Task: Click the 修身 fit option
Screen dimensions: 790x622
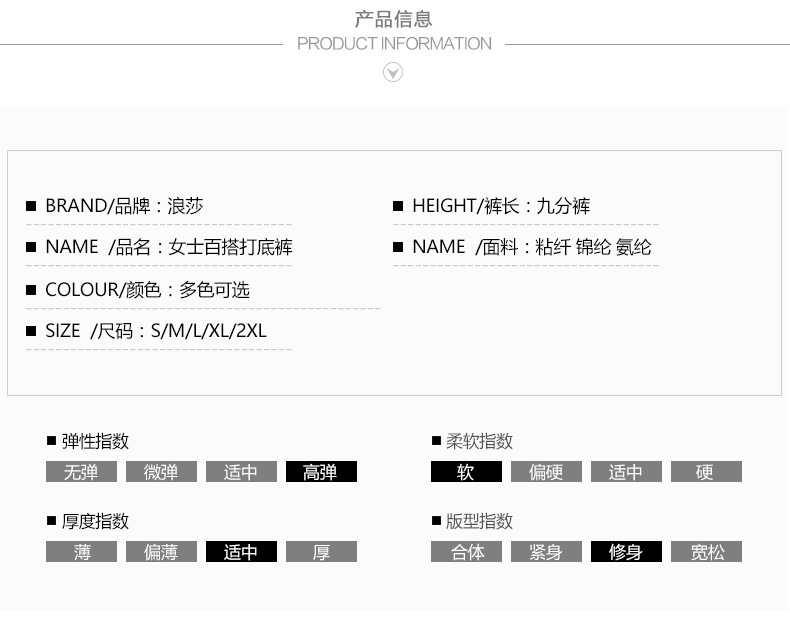Action: (626, 552)
